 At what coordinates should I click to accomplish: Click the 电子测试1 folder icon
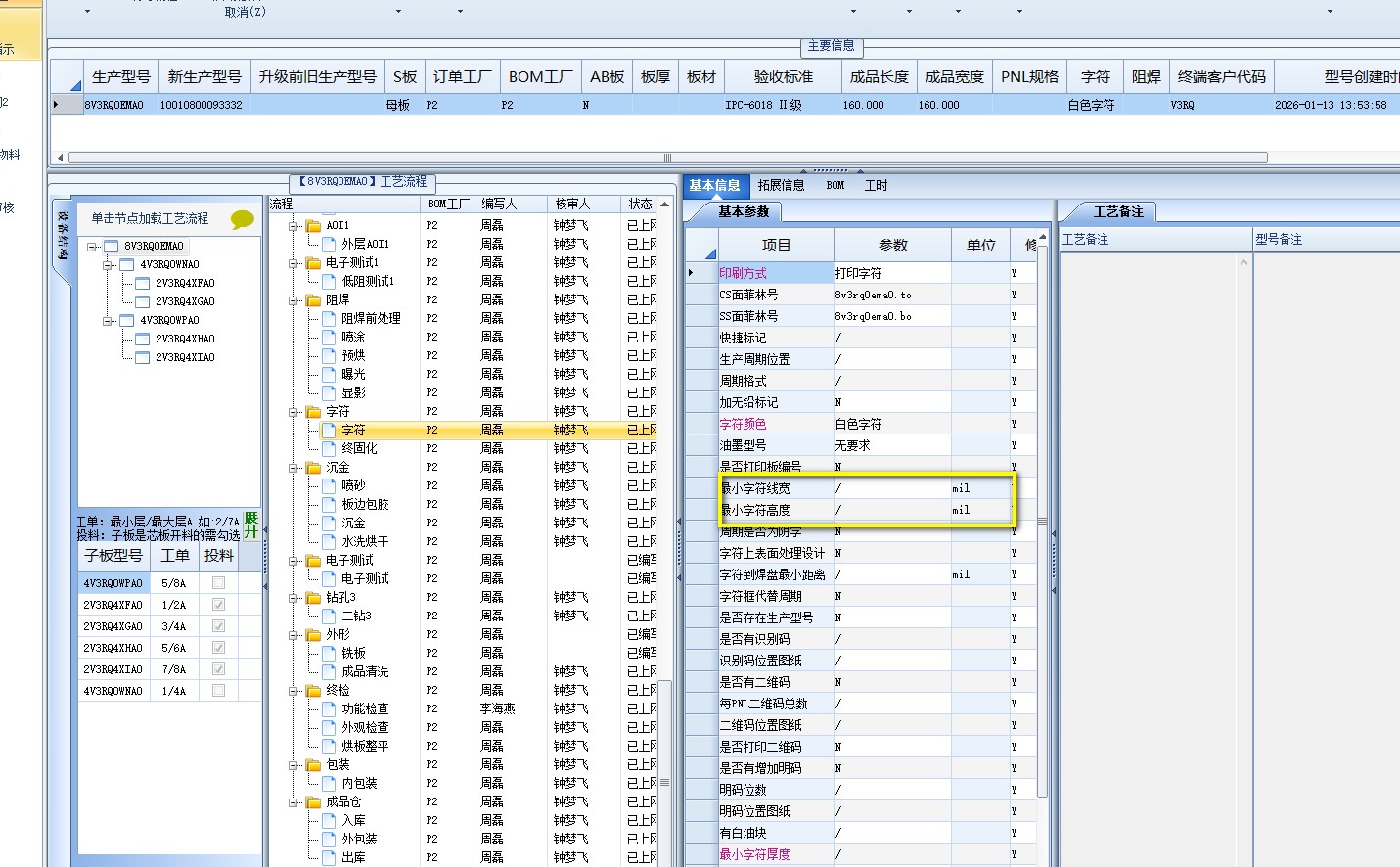[313, 263]
